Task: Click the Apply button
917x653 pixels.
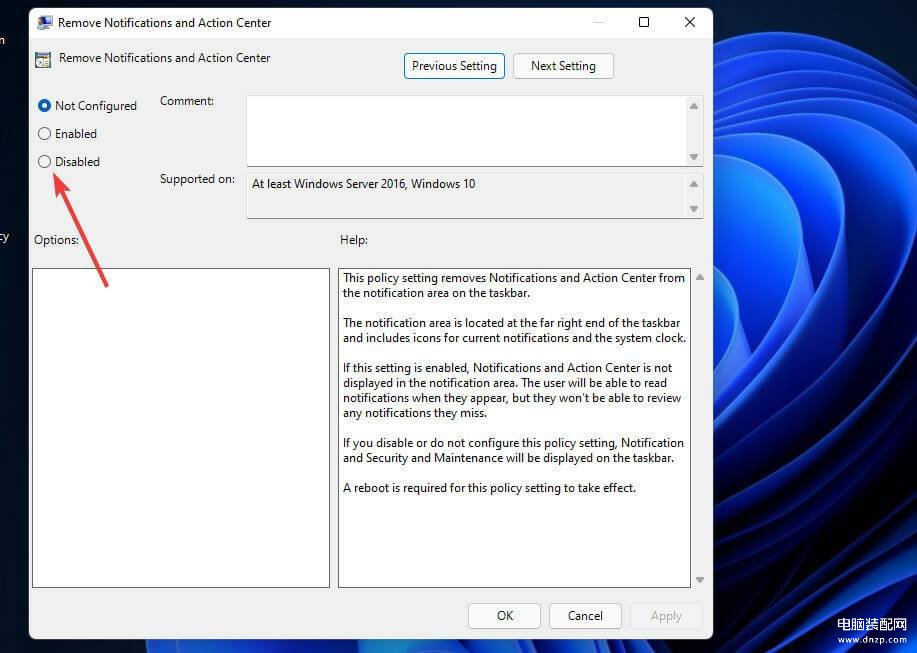Action: pyautogui.click(x=666, y=616)
